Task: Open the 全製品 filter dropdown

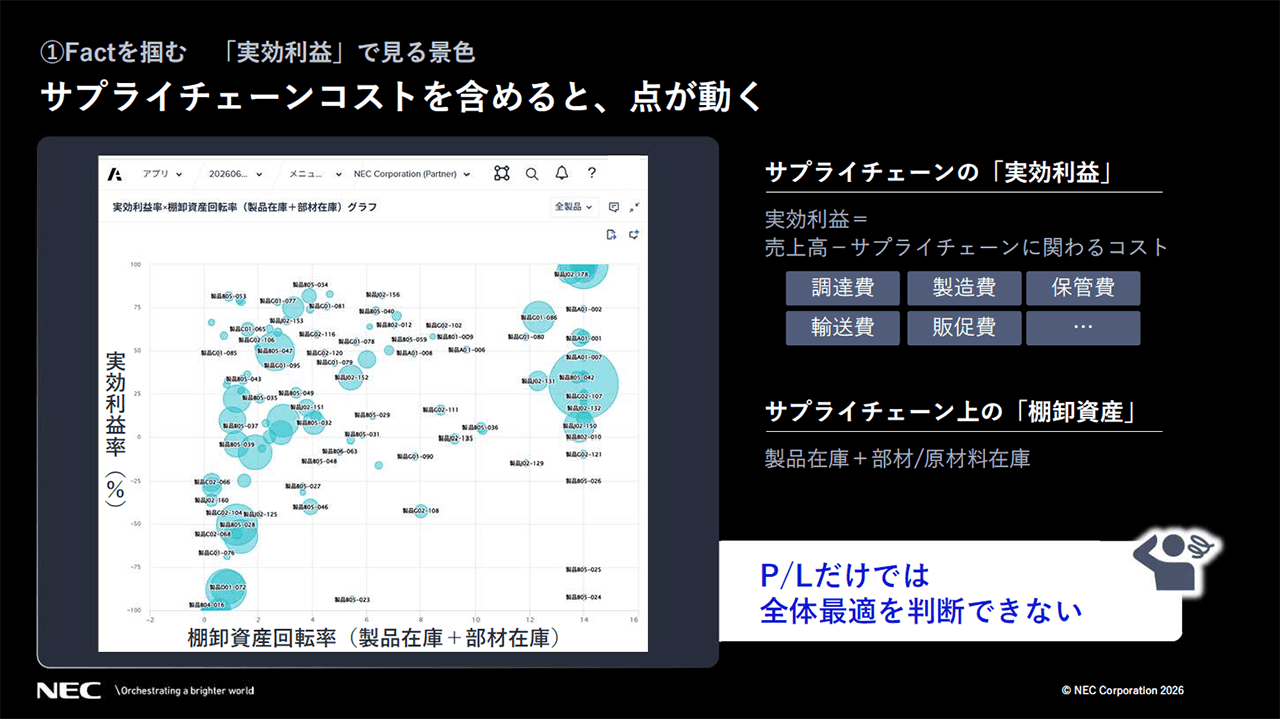Action: [574, 207]
